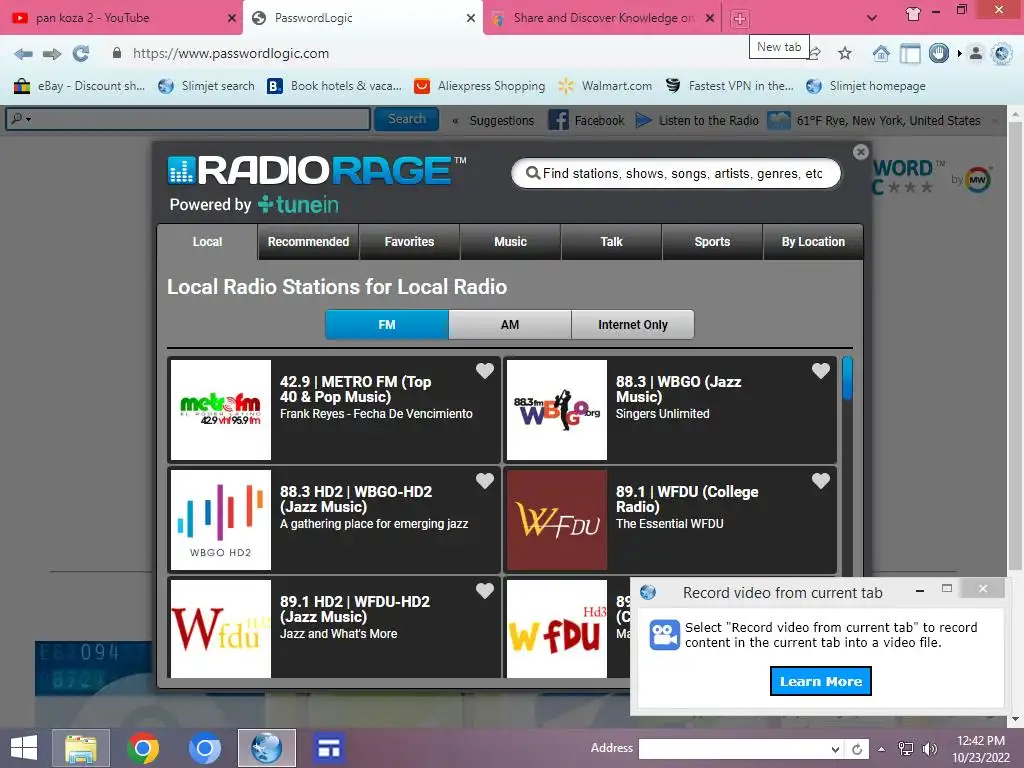Favorite the 89.1 HD2 WFDU-HD2 heart
1024x768 pixels.
point(485,590)
